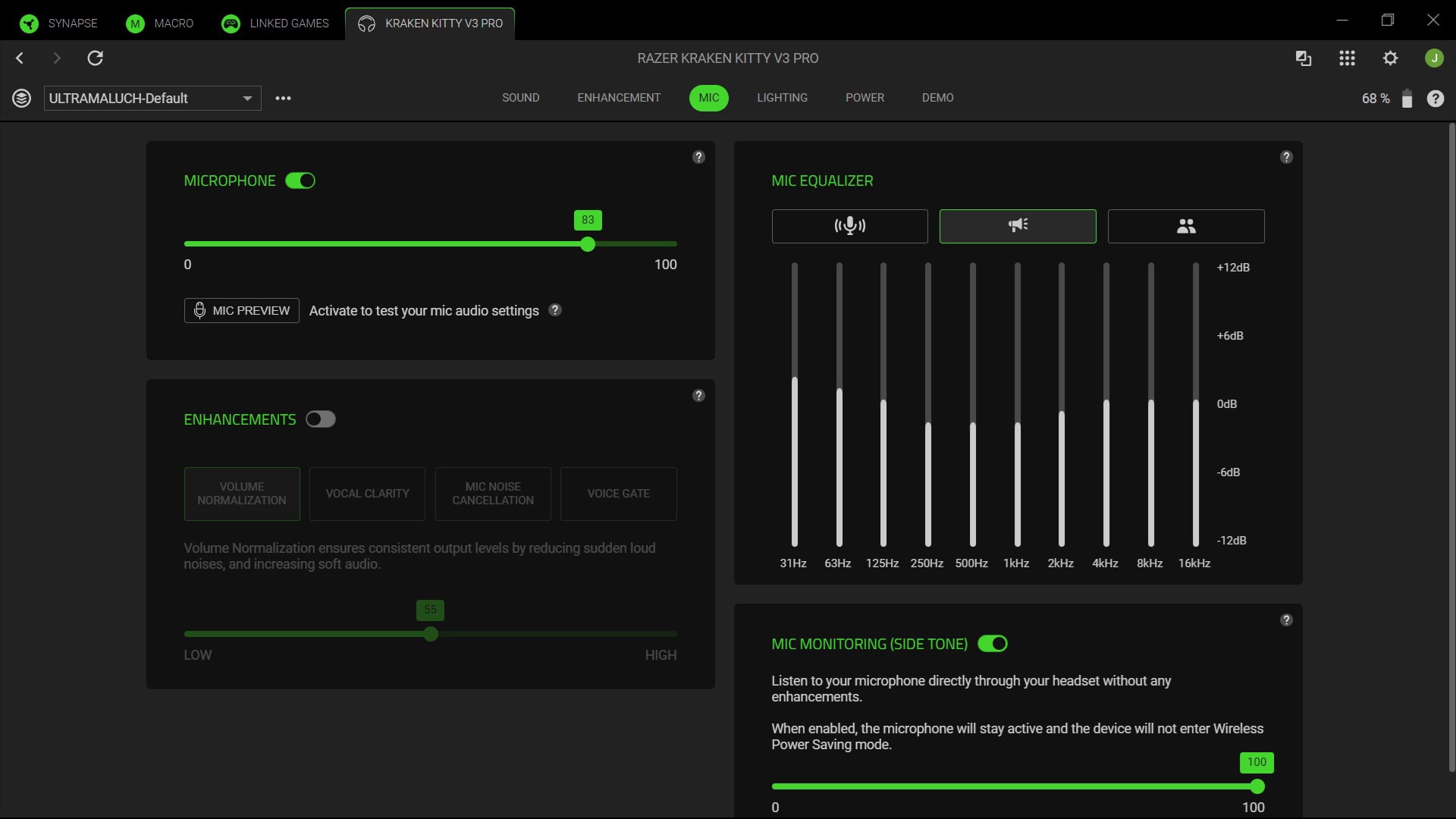The image size is (1456, 819).
Task: Open the MACRO module tab
Action: (x=159, y=23)
